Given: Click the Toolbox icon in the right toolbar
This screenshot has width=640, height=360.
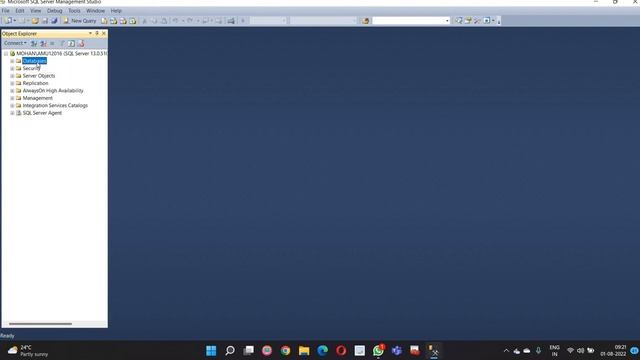Looking at the screenshot, I should pyautogui.click(x=478, y=20).
